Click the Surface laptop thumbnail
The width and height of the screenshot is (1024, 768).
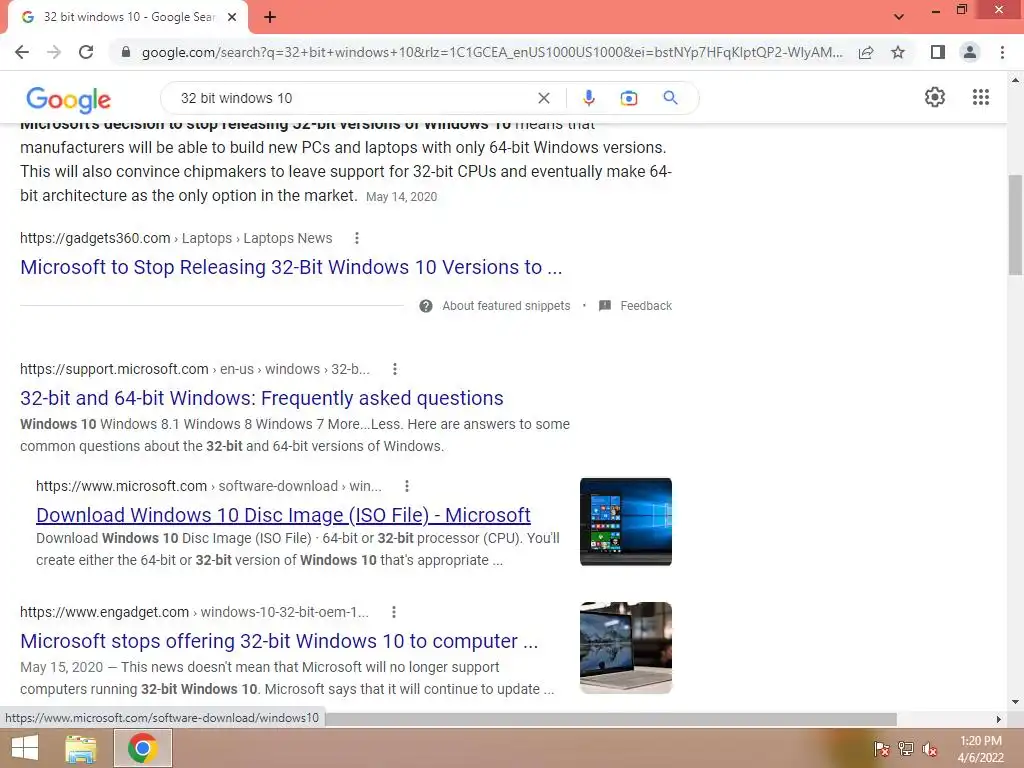626,648
